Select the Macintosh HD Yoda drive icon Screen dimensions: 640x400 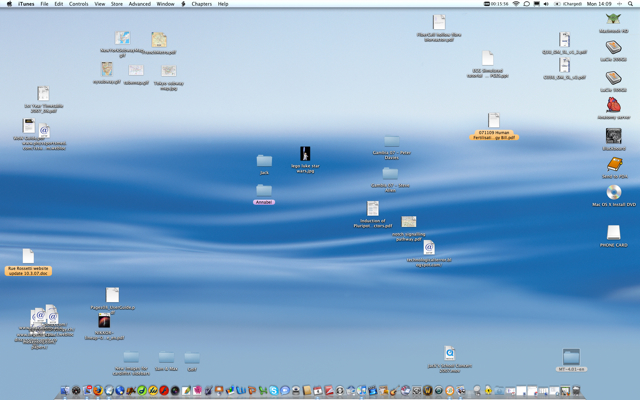click(x=613, y=19)
